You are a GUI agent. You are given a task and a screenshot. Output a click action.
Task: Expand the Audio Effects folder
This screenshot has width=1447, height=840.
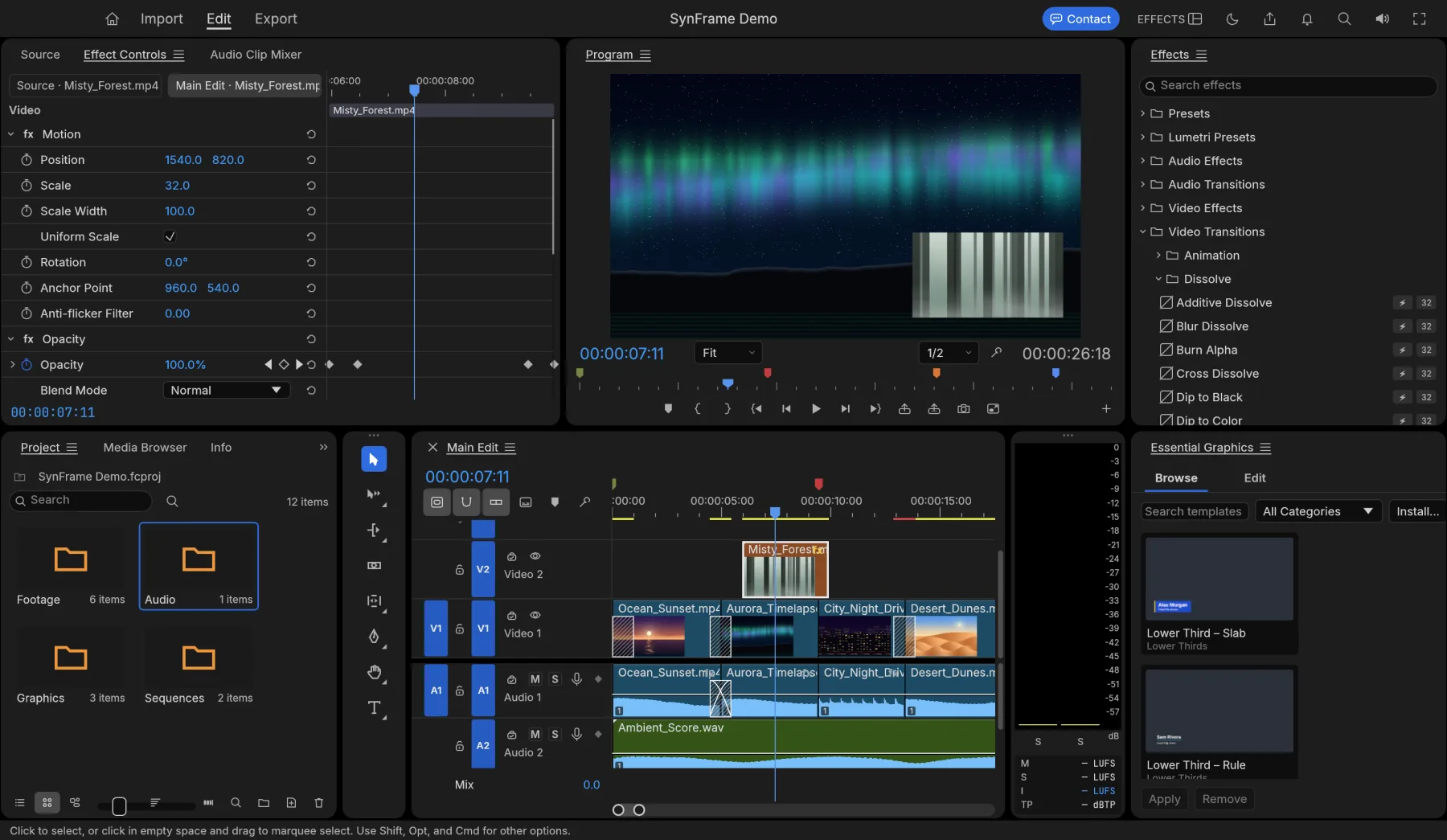(1142, 161)
